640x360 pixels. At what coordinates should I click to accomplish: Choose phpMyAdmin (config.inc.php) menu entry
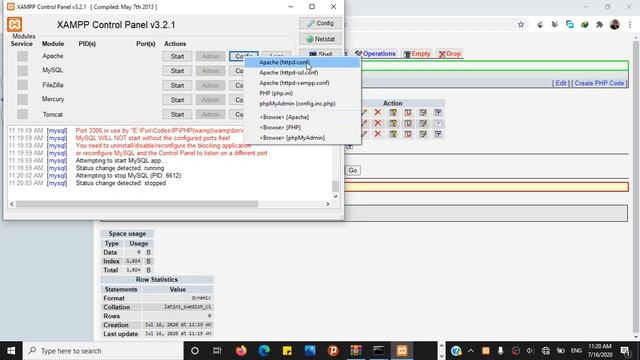pos(302,104)
